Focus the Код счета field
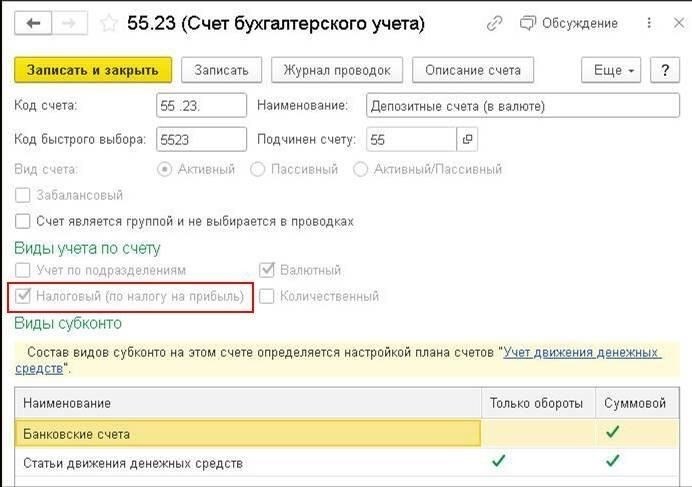The height and width of the screenshot is (487, 692). [x=201, y=106]
